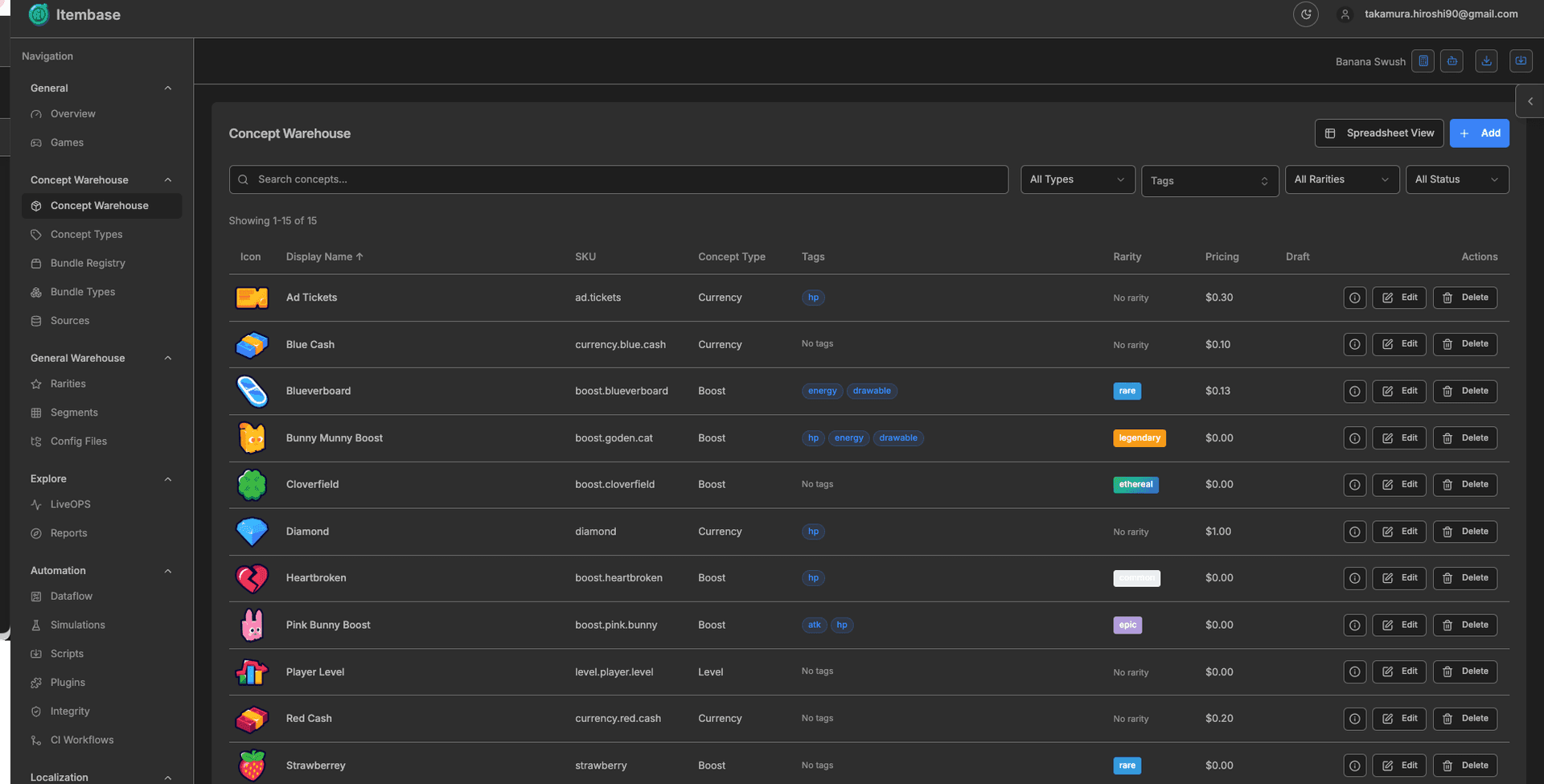Open info icon for Cloverfield
Screen dimensions: 1544x784
[x=1355, y=485]
